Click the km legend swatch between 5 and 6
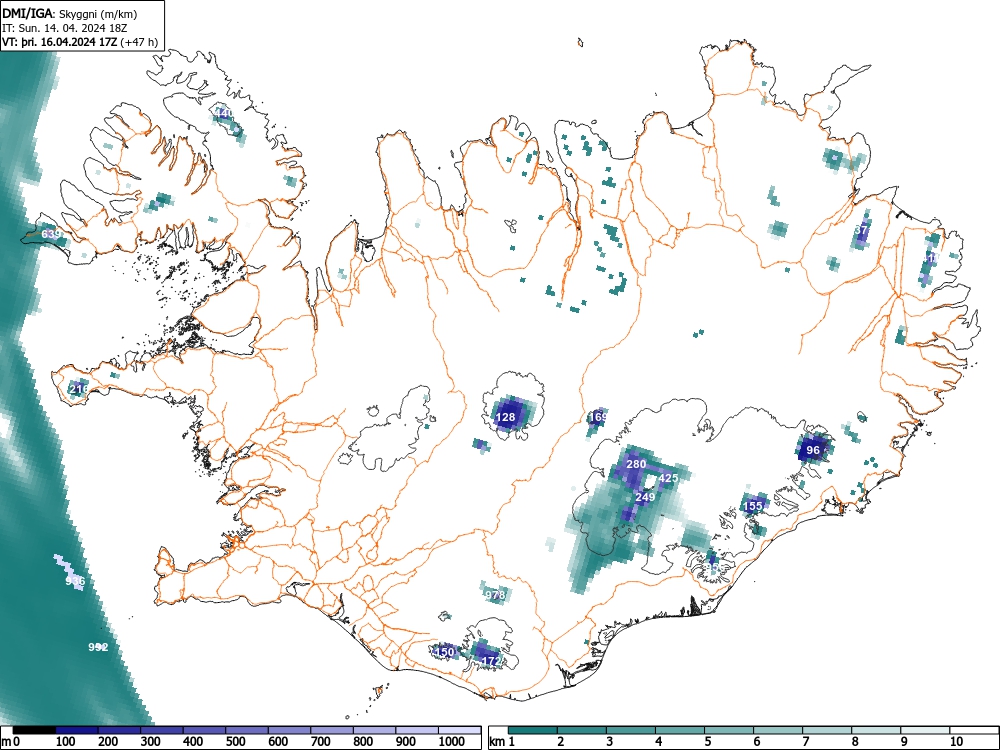The width and height of the screenshot is (1000, 750). (x=729, y=730)
